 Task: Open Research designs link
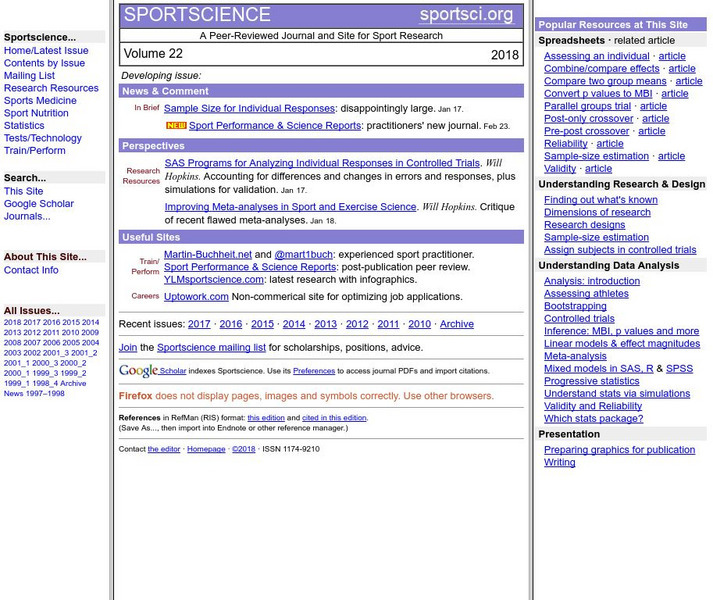click(x=584, y=225)
